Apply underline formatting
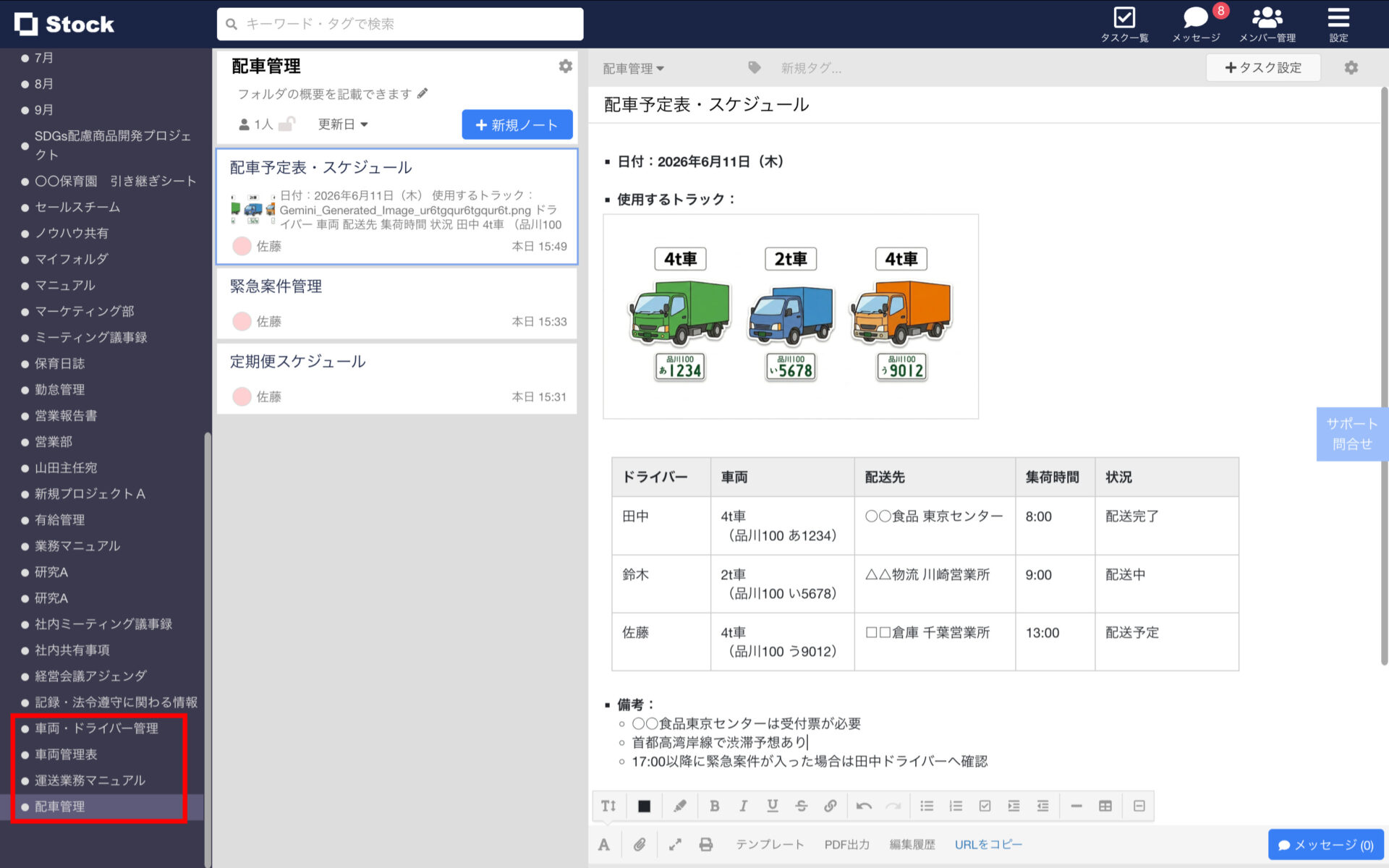1389x868 pixels. (x=773, y=806)
